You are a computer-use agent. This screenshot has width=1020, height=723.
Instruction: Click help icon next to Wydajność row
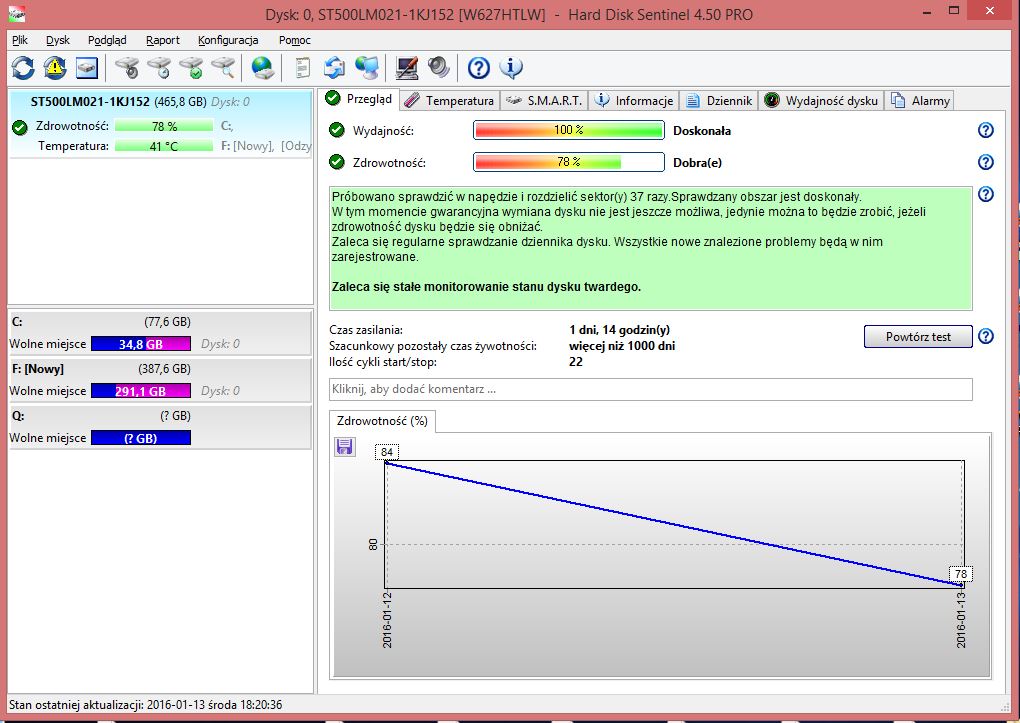click(986, 130)
